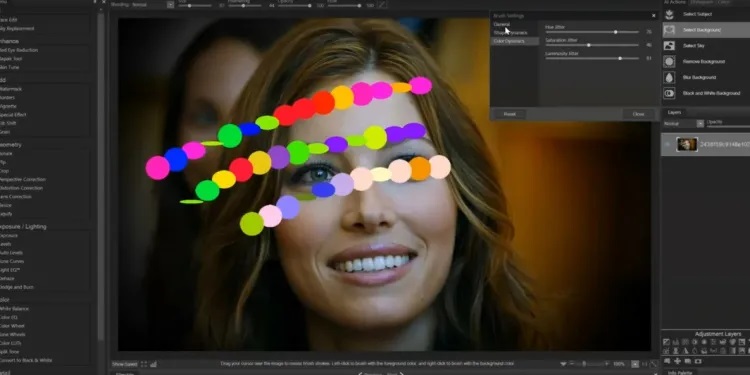The height and width of the screenshot is (375, 750).
Task: Select the image layer thumbnail
Action: [x=687, y=144]
